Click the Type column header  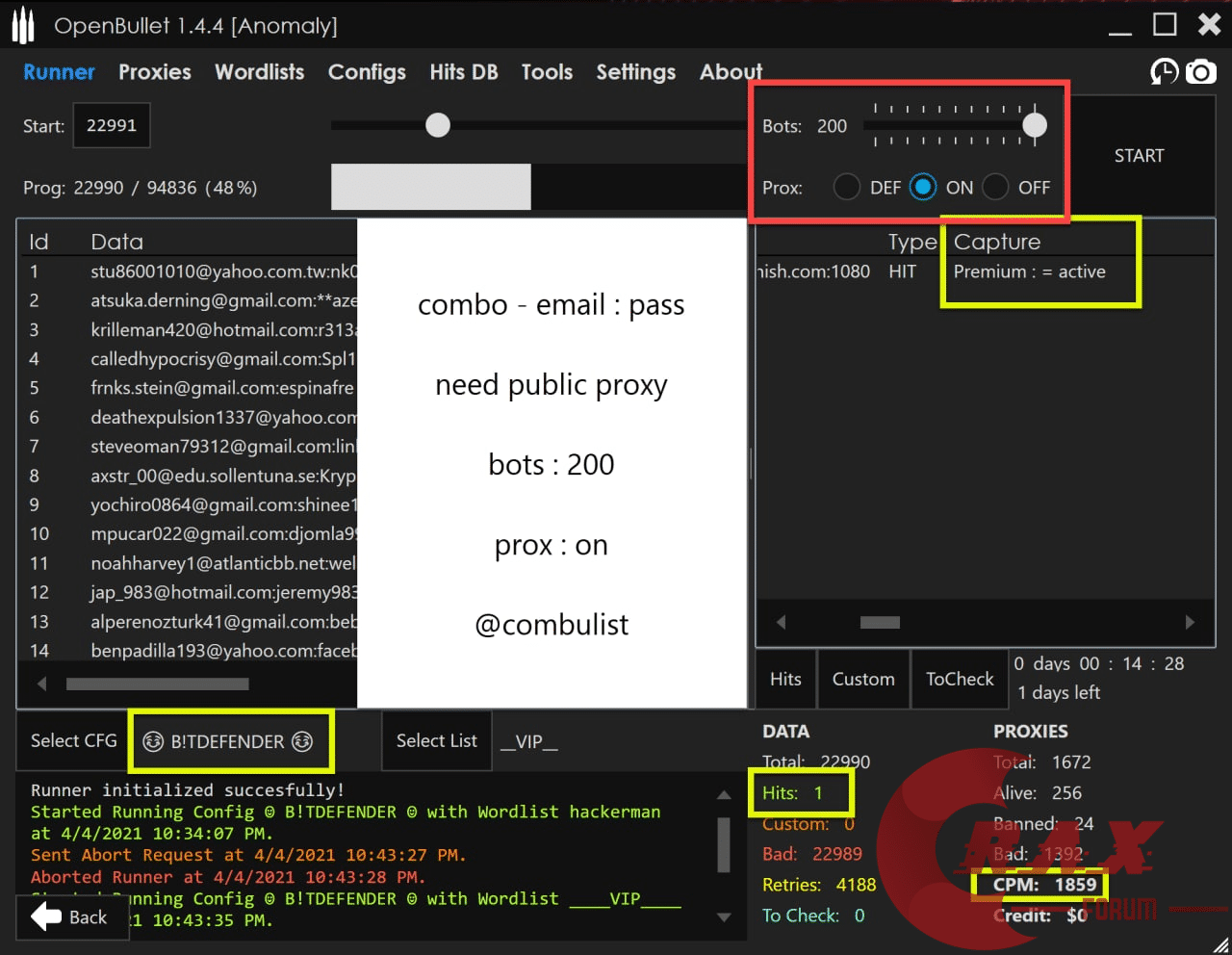click(x=912, y=242)
